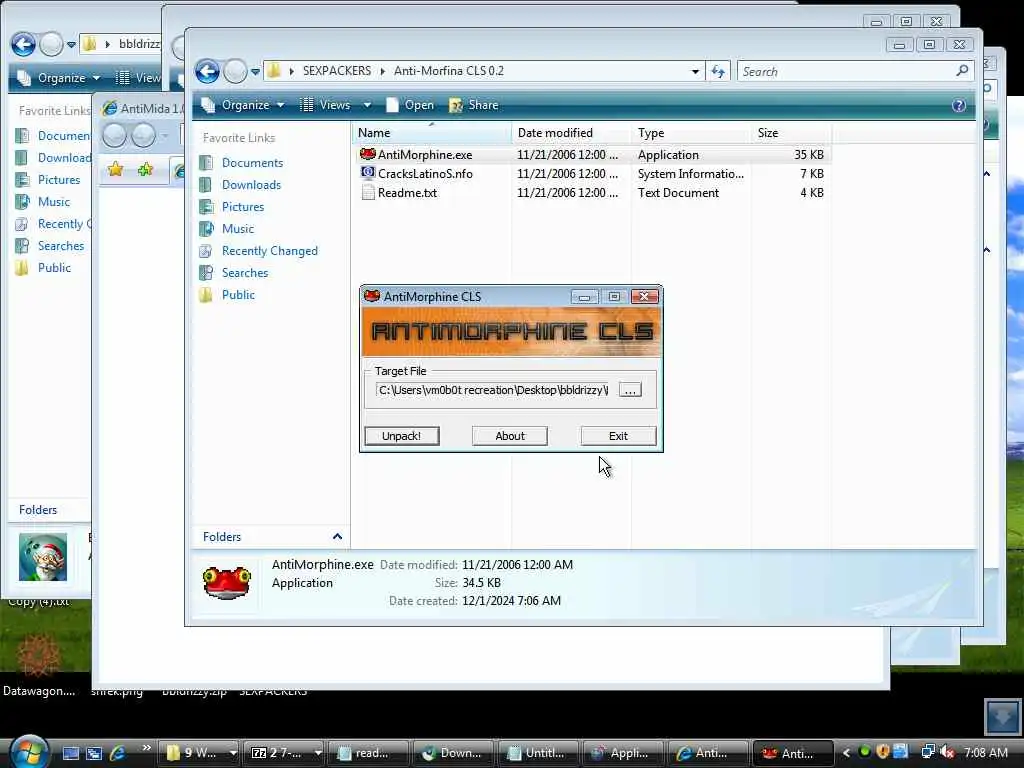Sort by Type column header
This screenshot has width=1024, height=768.
click(692, 133)
